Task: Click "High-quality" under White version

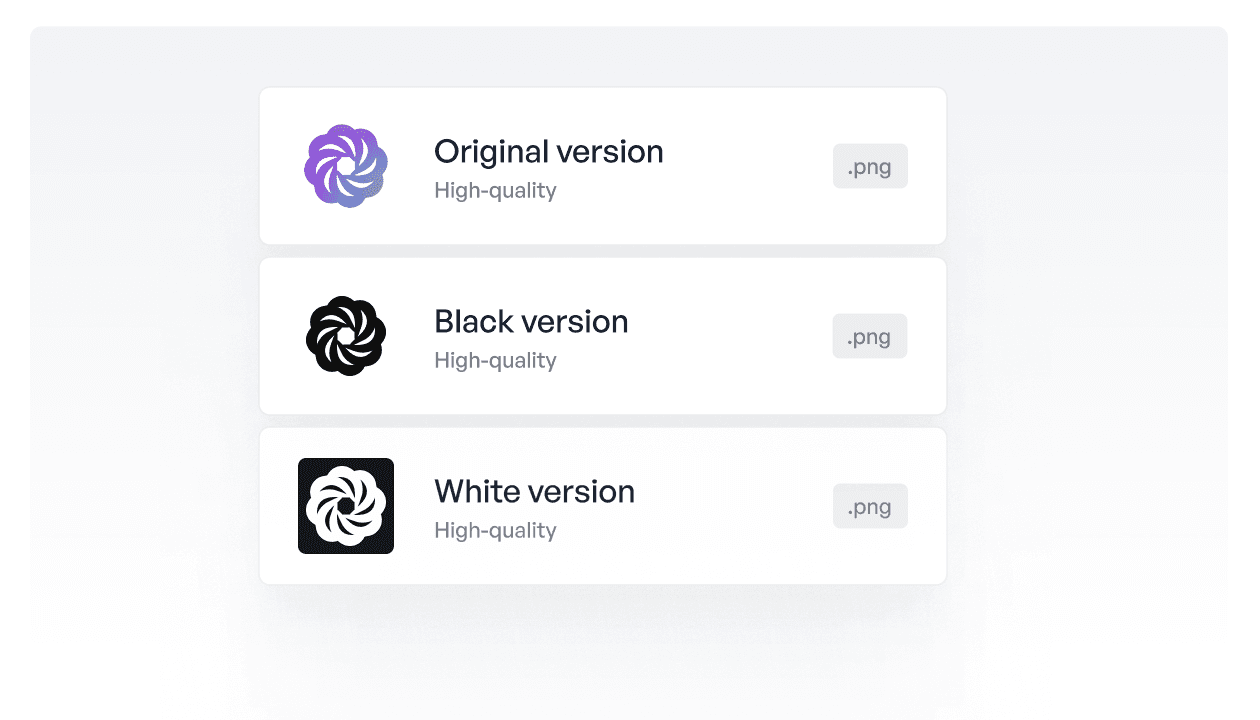Action: click(x=495, y=531)
